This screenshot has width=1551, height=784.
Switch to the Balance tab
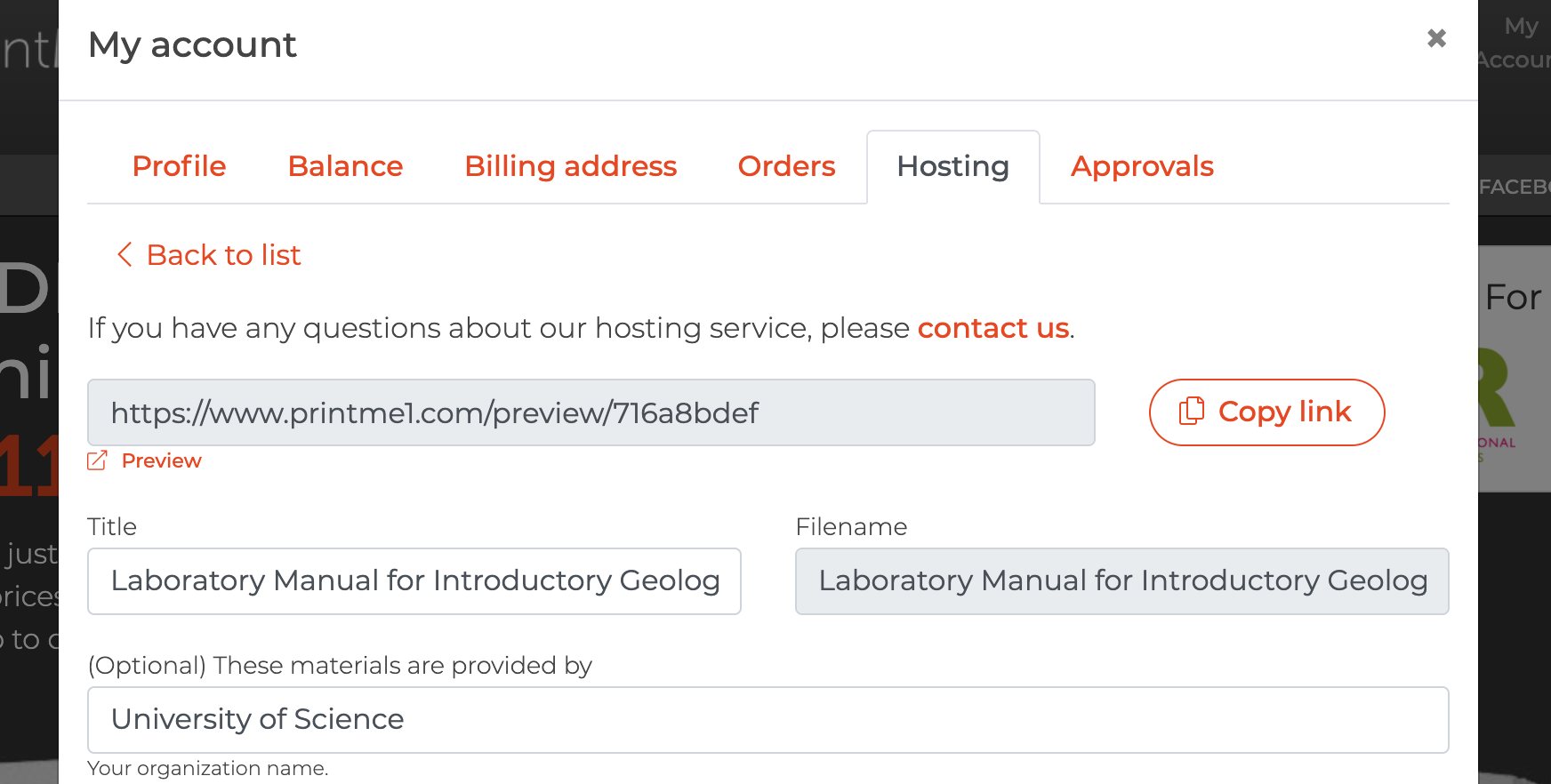[x=345, y=166]
